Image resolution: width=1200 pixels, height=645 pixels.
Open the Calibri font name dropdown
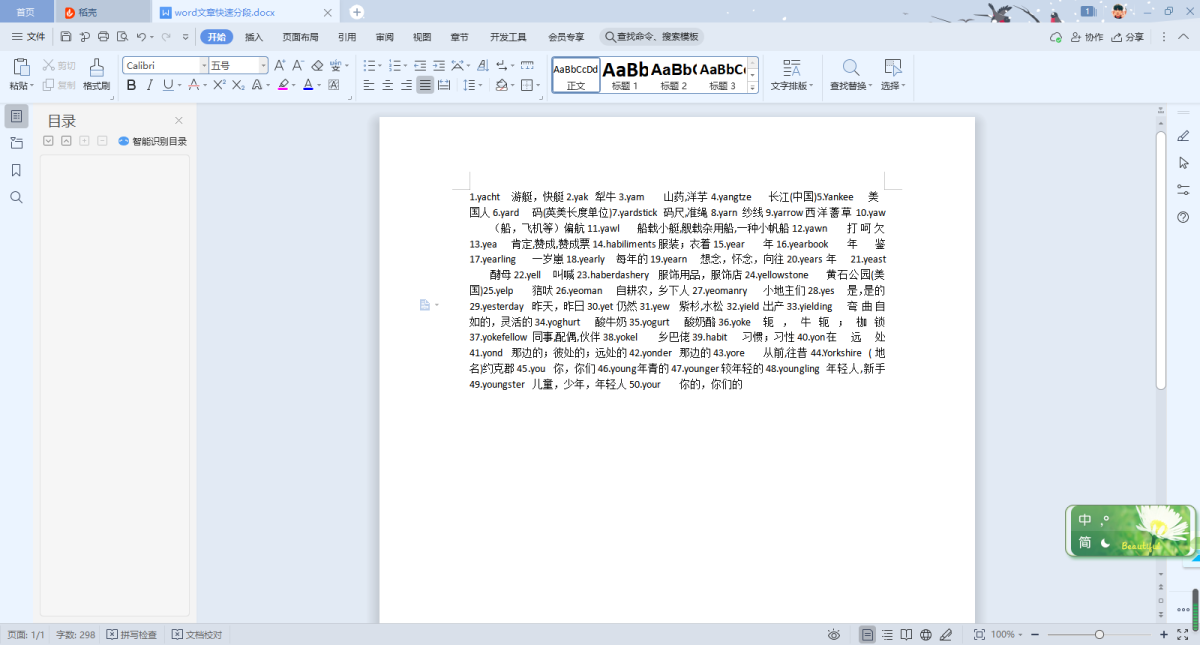click(x=204, y=66)
